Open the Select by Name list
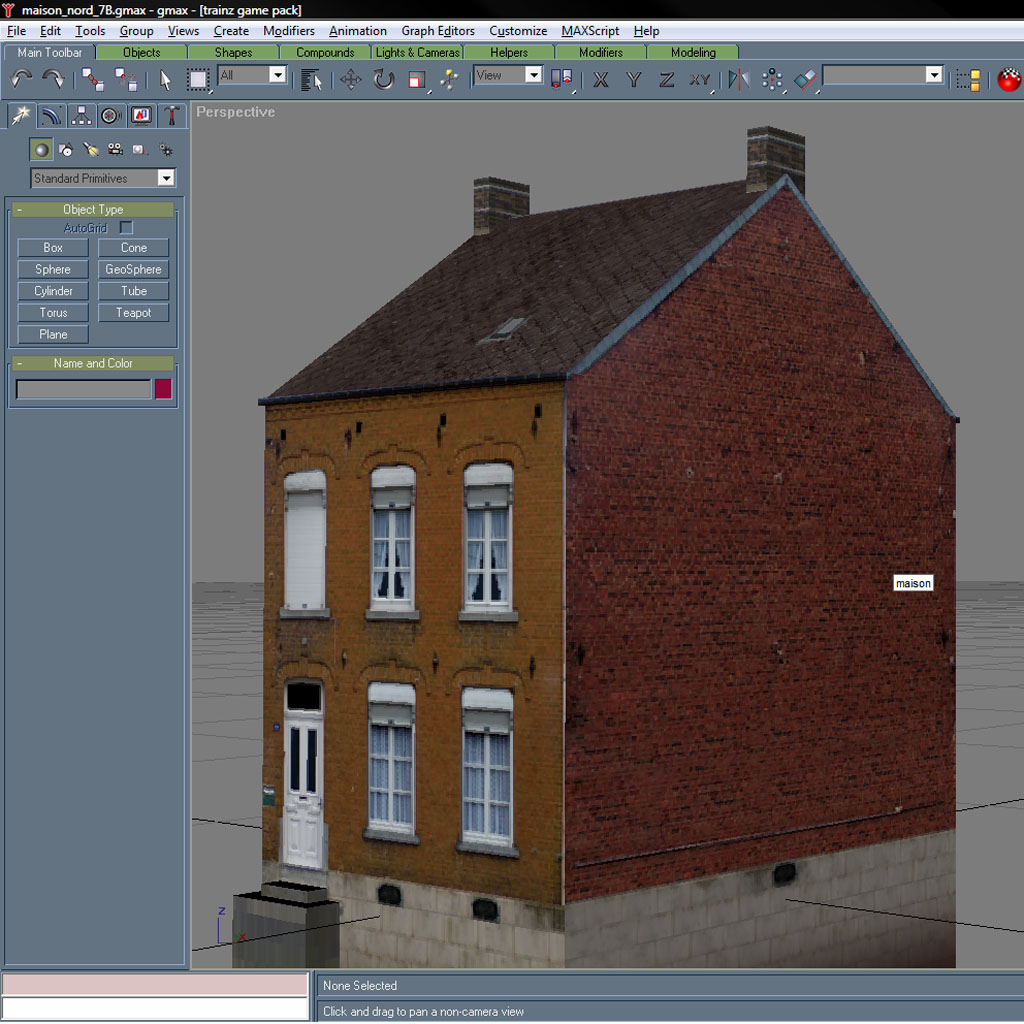The width and height of the screenshot is (1024, 1024). (x=311, y=79)
